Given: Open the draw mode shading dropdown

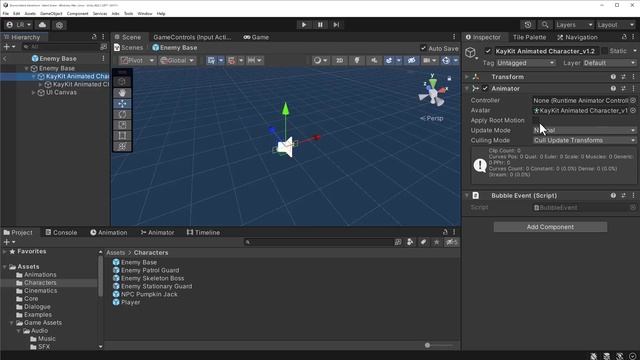Looking at the screenshot, I should 320,60.
